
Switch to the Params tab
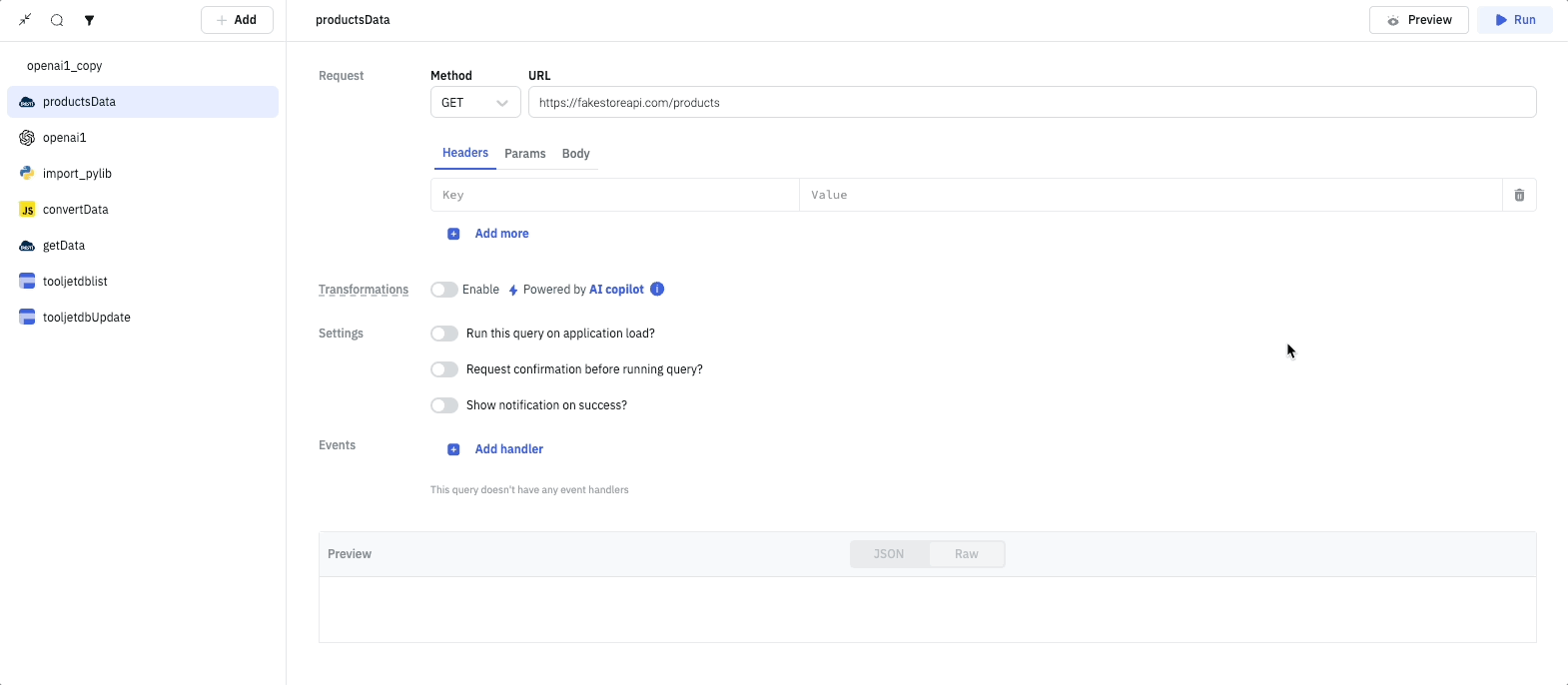click(x=524, y=154)
